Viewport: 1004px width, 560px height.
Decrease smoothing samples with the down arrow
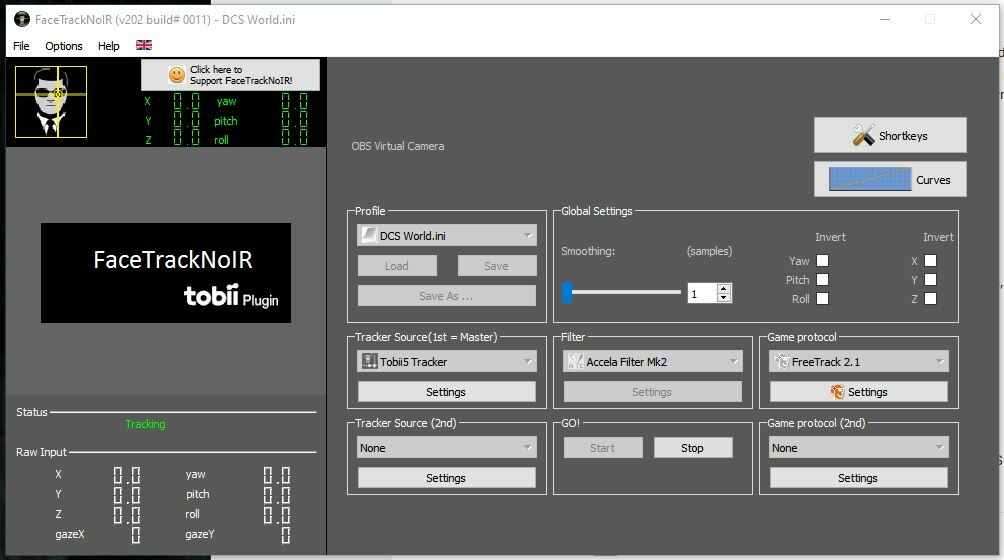pyautogui.click(x=724, y=298)
